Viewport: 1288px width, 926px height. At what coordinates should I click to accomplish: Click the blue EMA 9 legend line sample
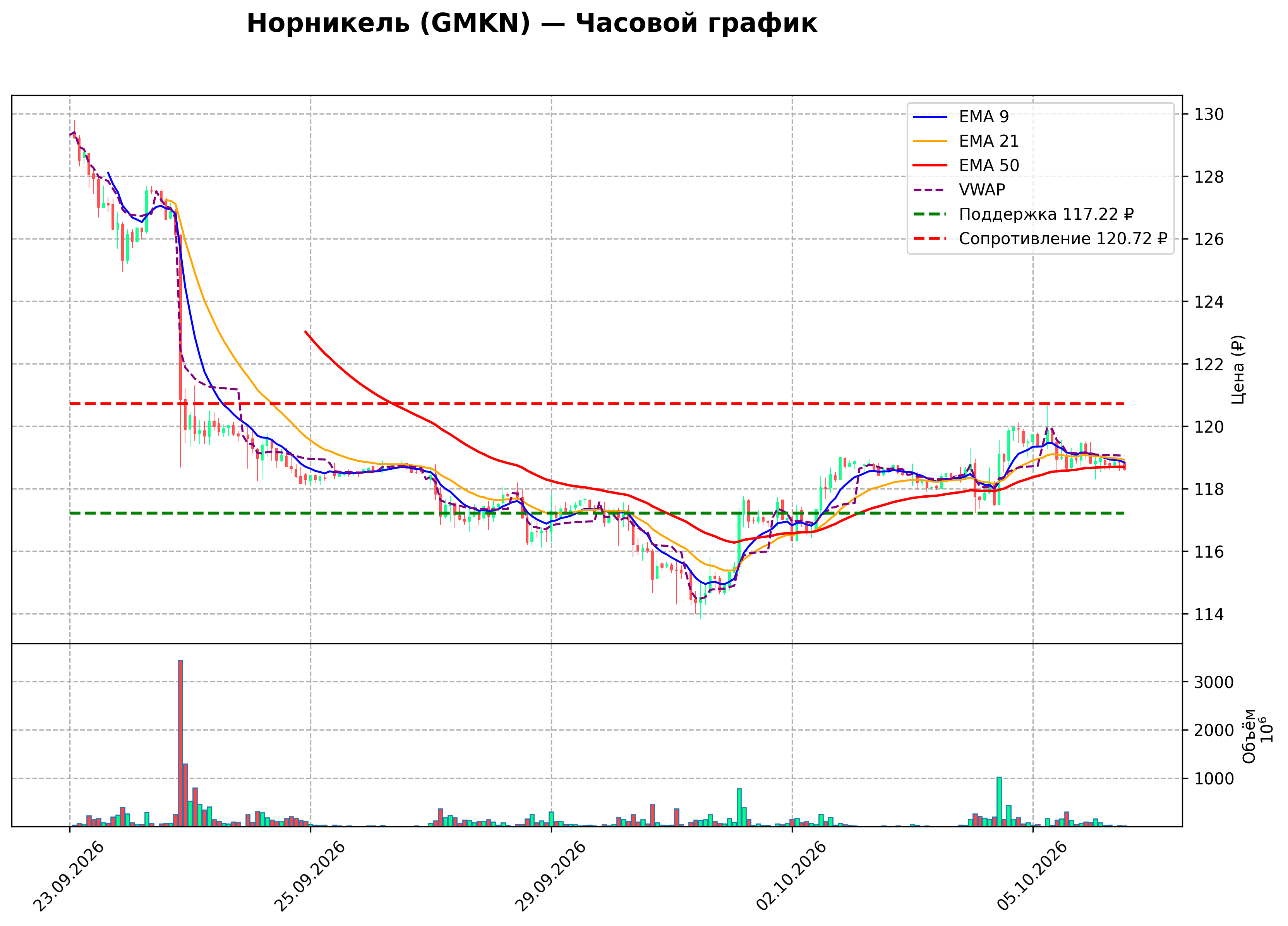pos(930,117)
